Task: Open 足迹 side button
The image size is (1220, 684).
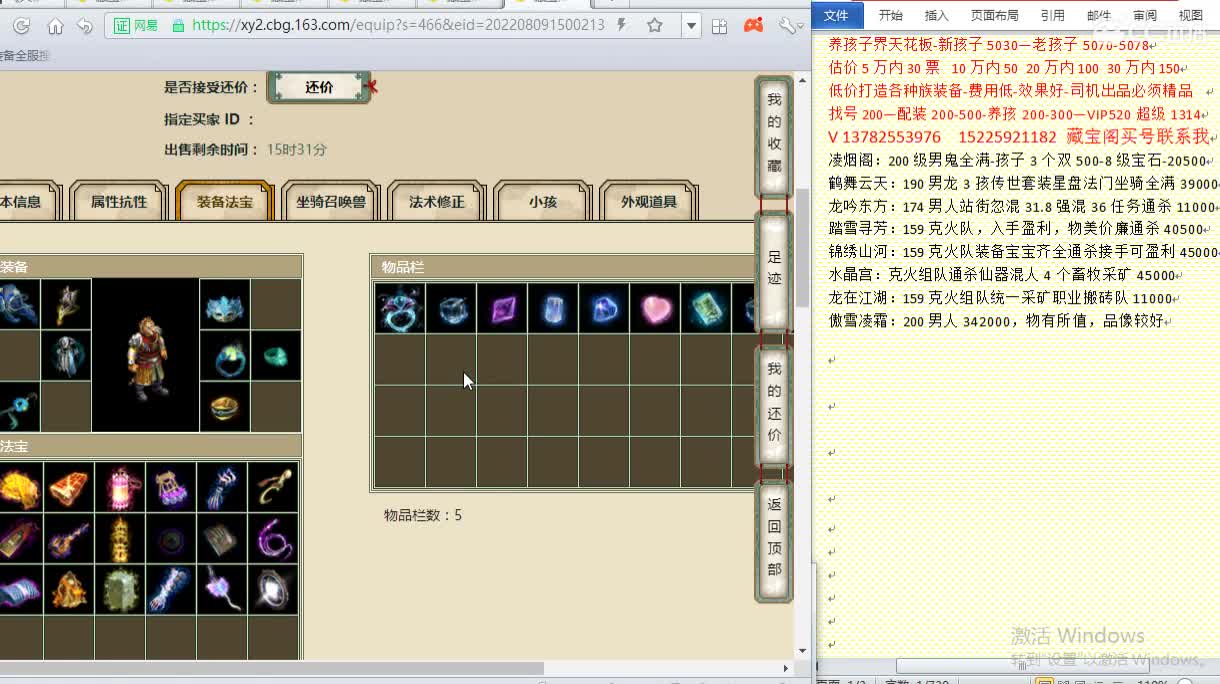Action: coord(774,269)
